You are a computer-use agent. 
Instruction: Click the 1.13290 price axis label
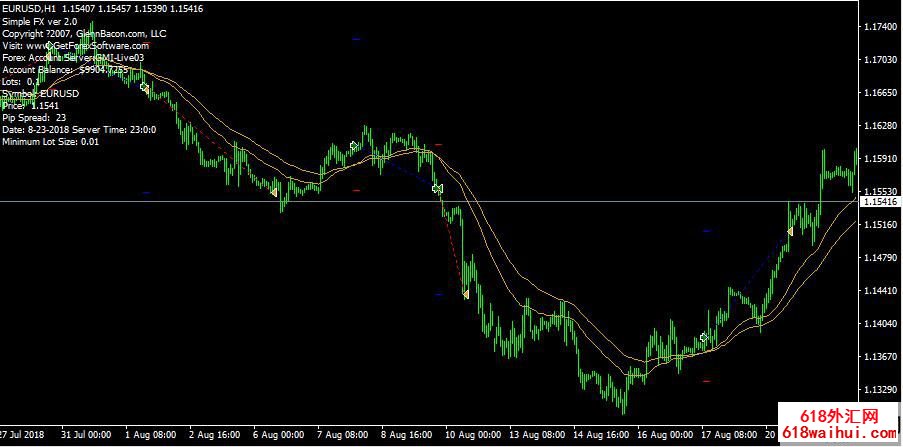(x=880, y=389)
